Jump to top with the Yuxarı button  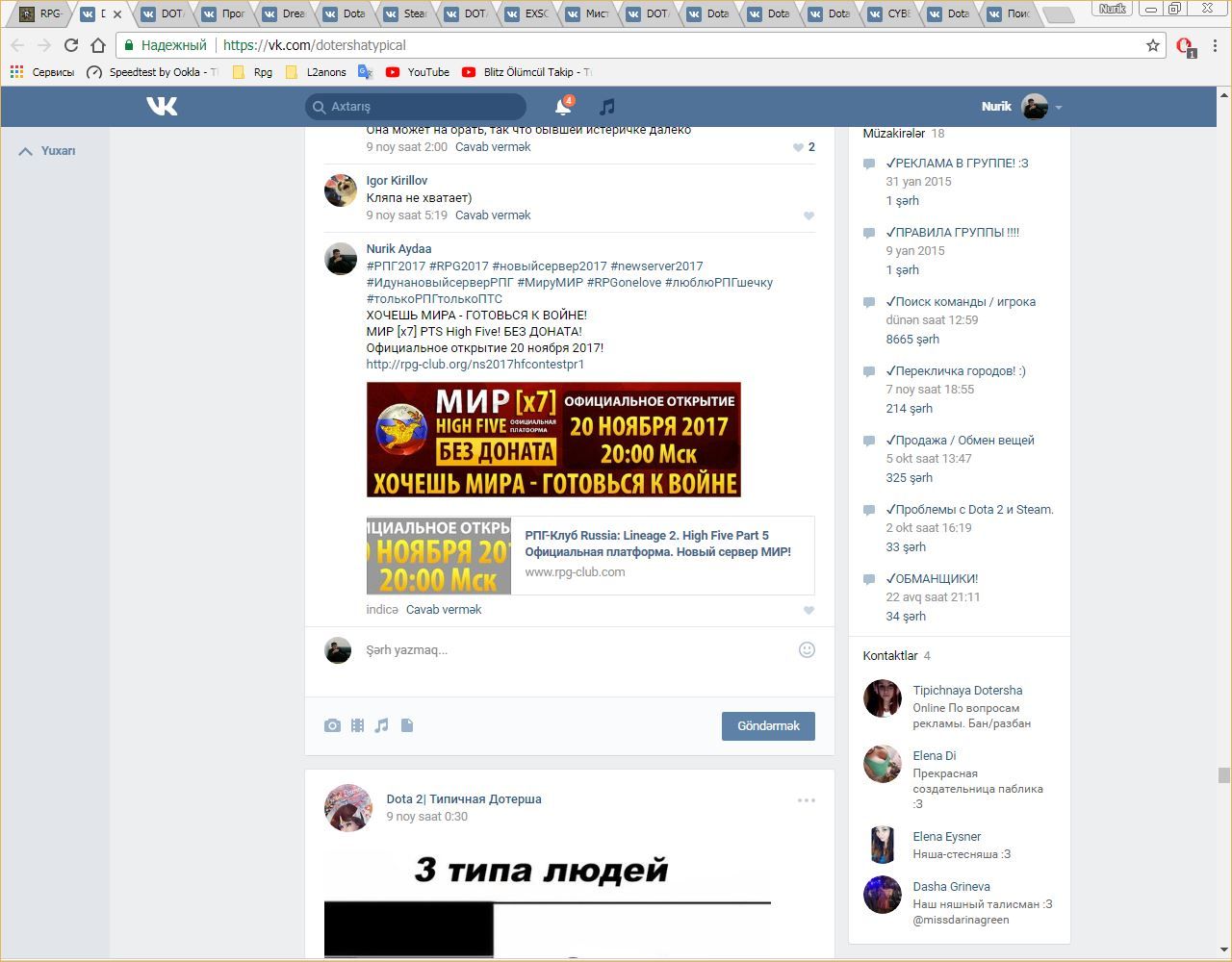pos(47,151)
